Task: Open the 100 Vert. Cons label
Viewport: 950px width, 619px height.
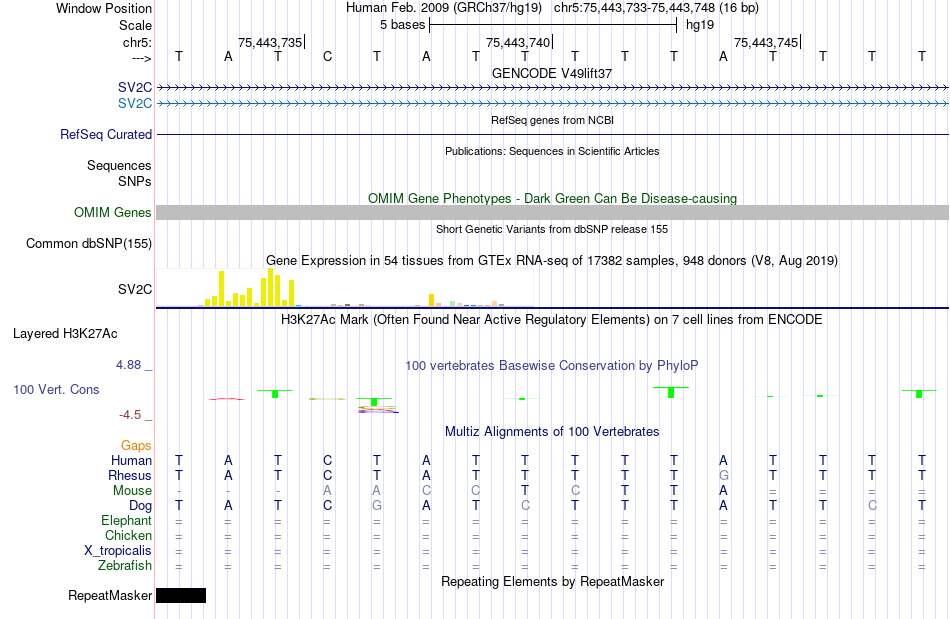Action: point(56,389)
